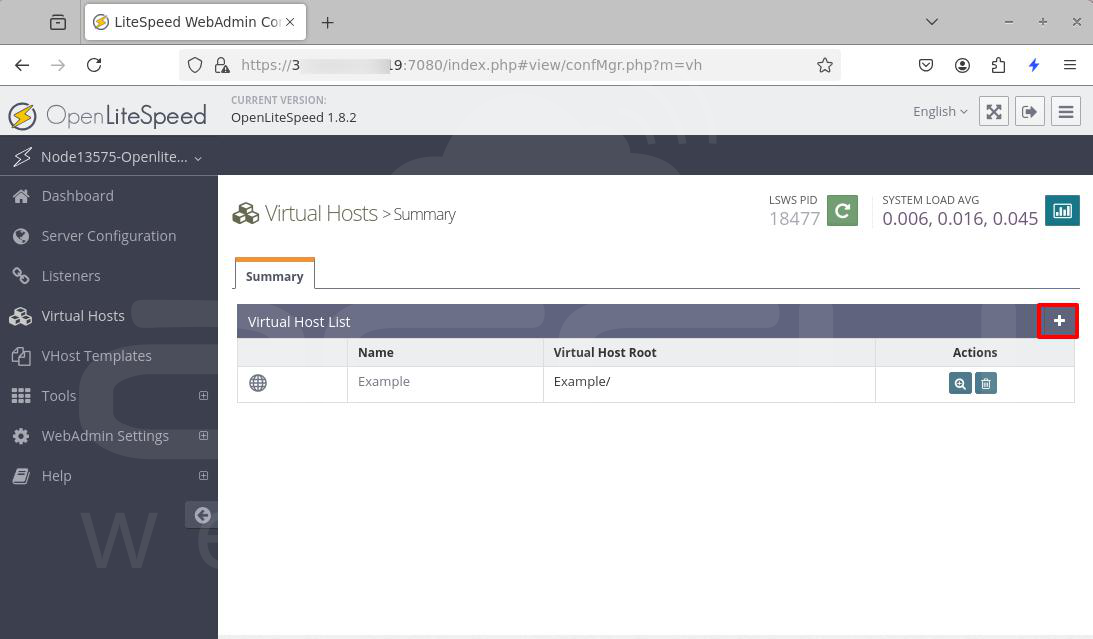The width and height of the screenshot is (1093, 639).
Task: Click the Help book icon
Action: [x=21, y=476]
